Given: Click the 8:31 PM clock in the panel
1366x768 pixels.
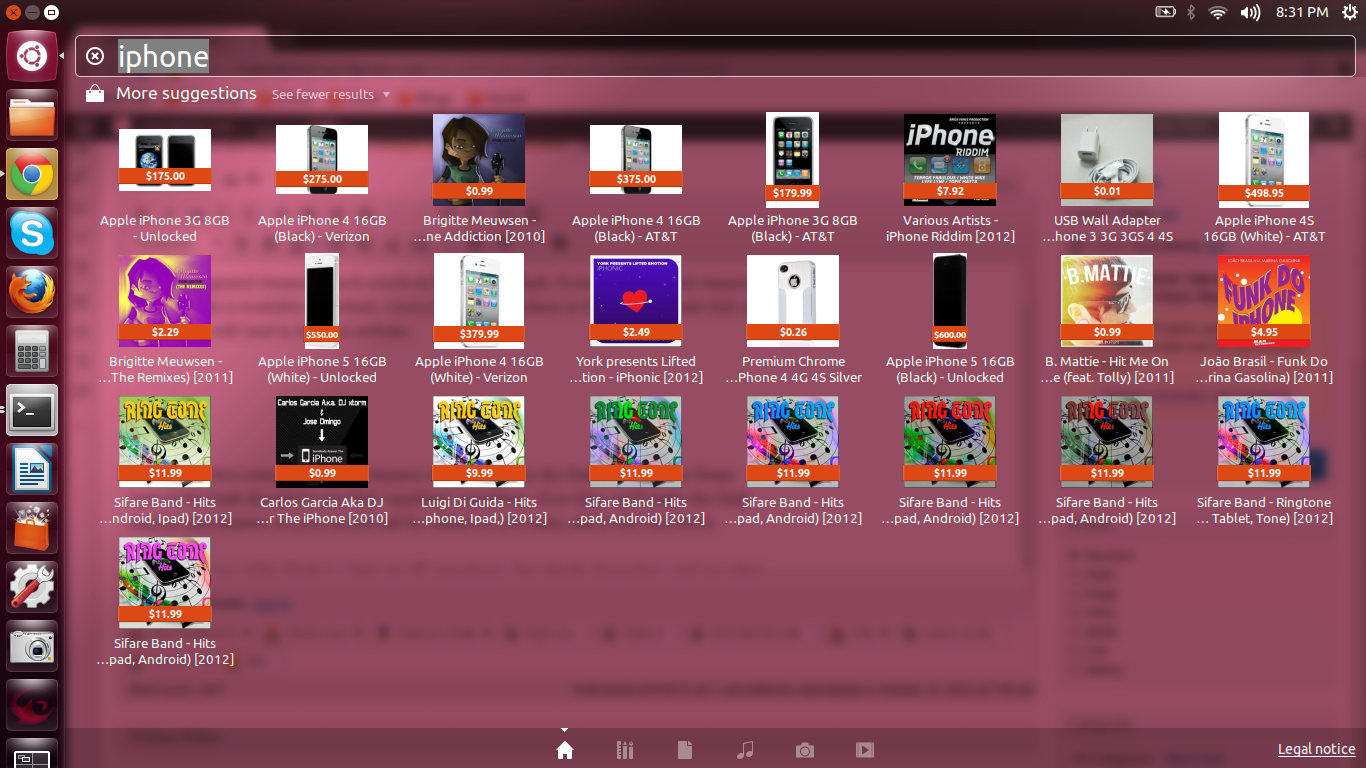Looking at the screenshot, I should point(1302,12).
